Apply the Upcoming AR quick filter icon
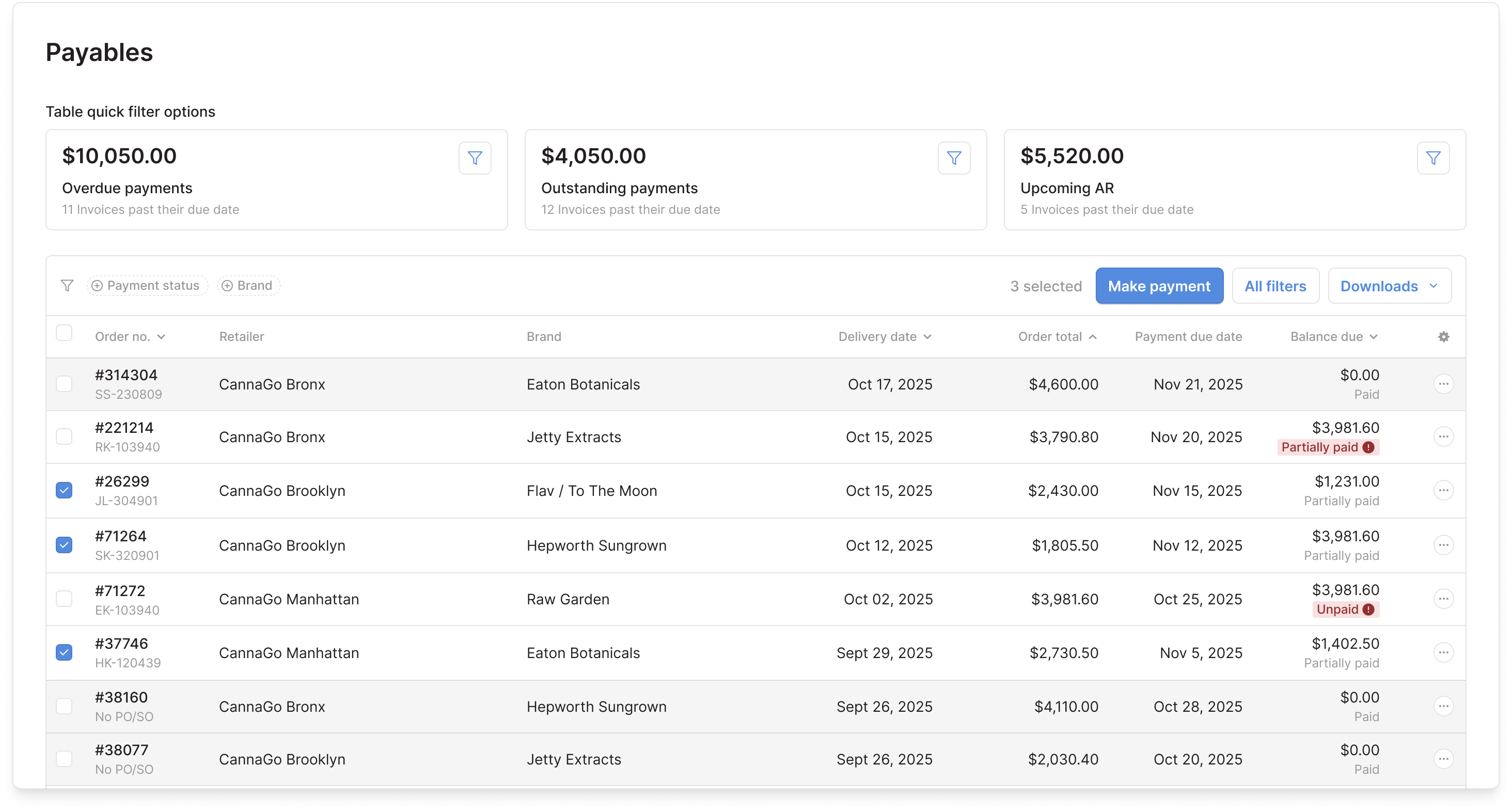Image resolution: width=1512 pixels, height=812 pixels. pos(1433,158)
